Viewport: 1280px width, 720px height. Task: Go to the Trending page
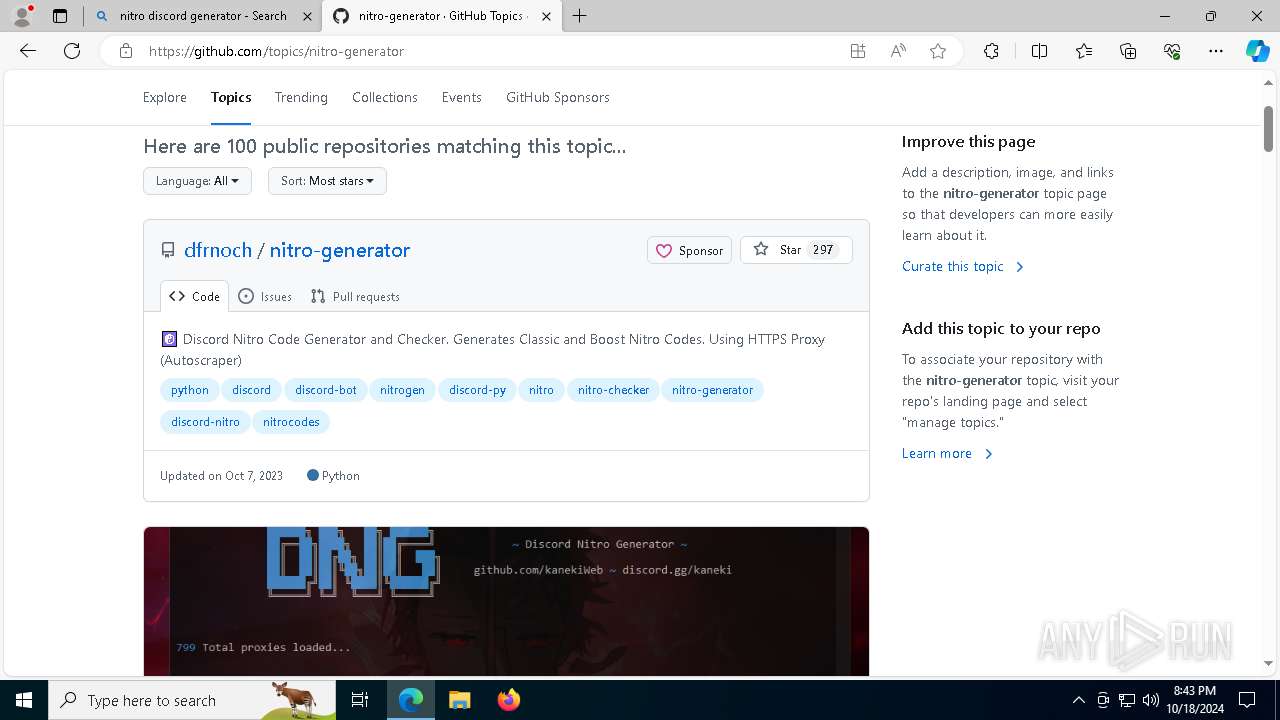click(x=301, y=97)
